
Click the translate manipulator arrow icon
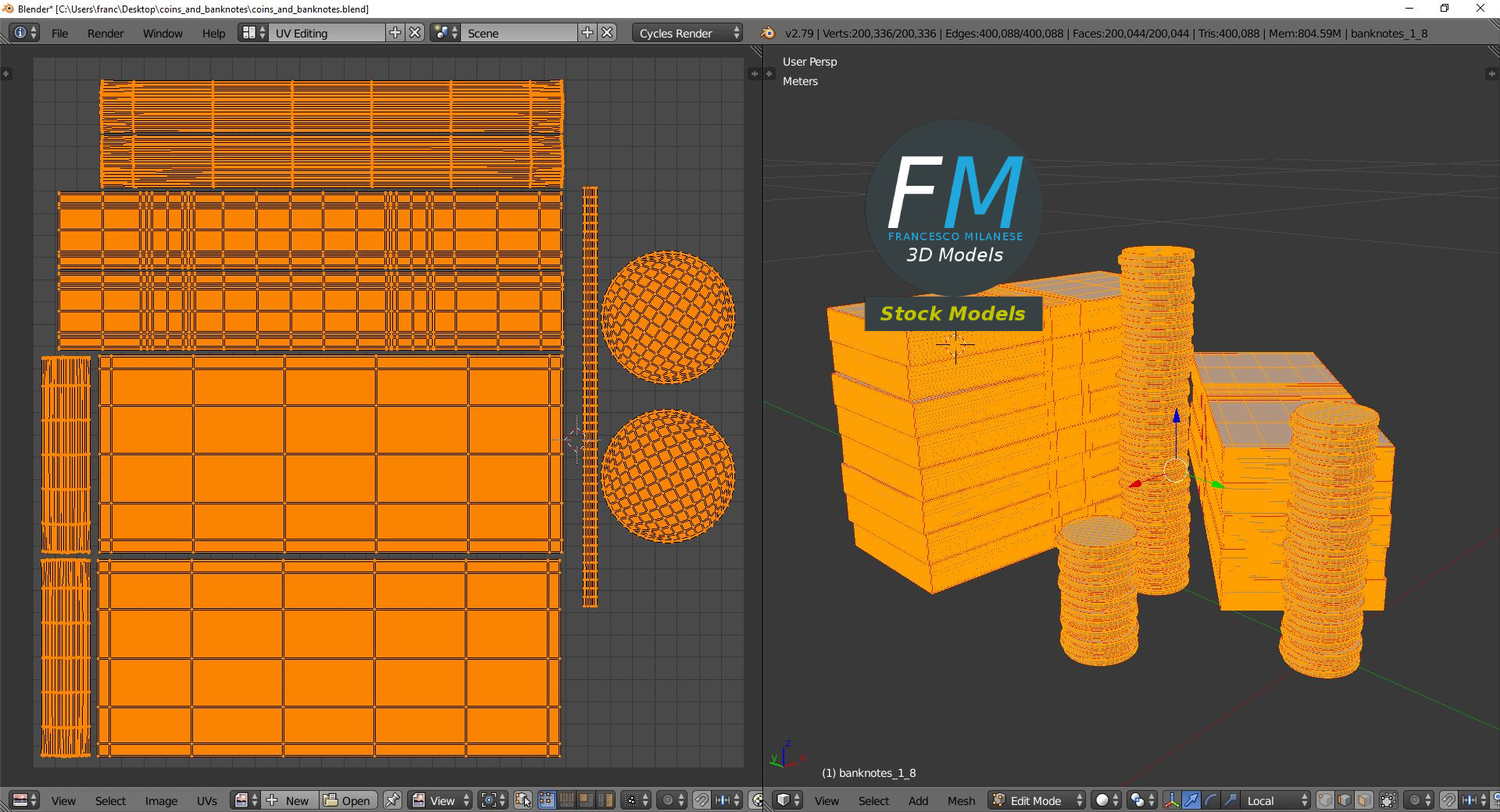[1191, 800]
